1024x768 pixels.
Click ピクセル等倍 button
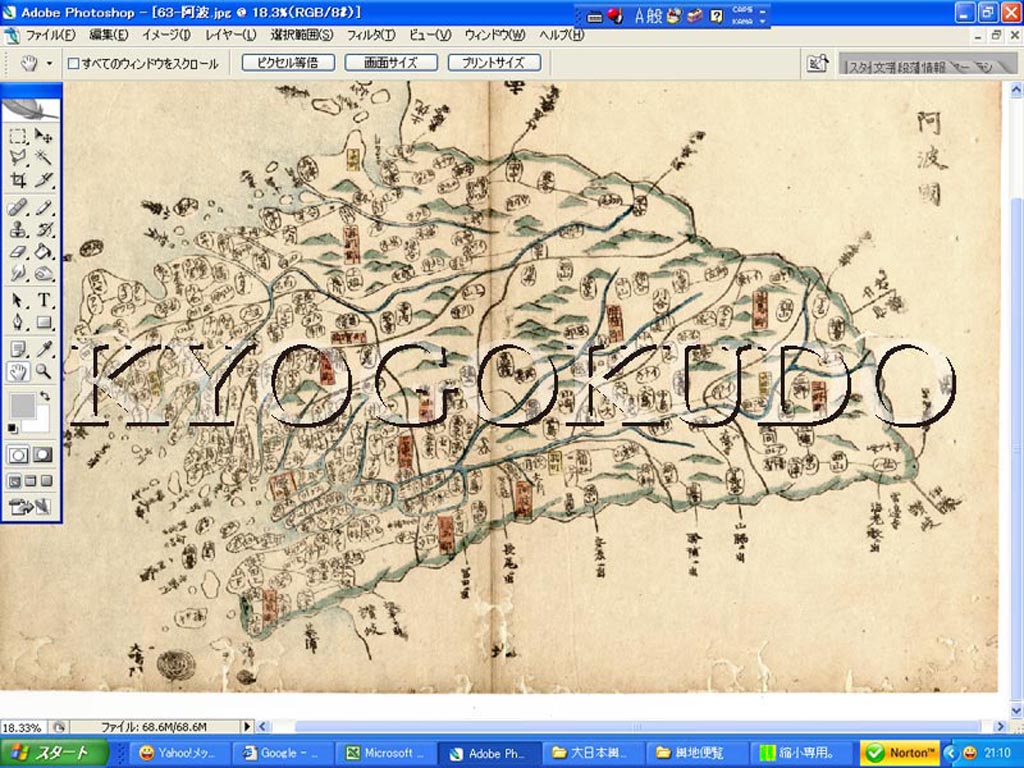(x=288, y=63)
